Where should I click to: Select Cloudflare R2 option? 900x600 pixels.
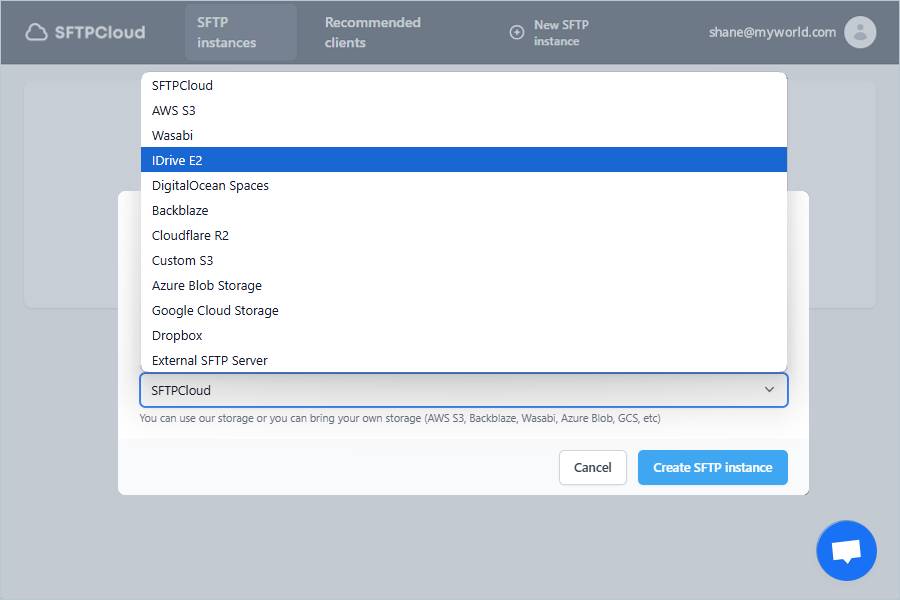464,235
